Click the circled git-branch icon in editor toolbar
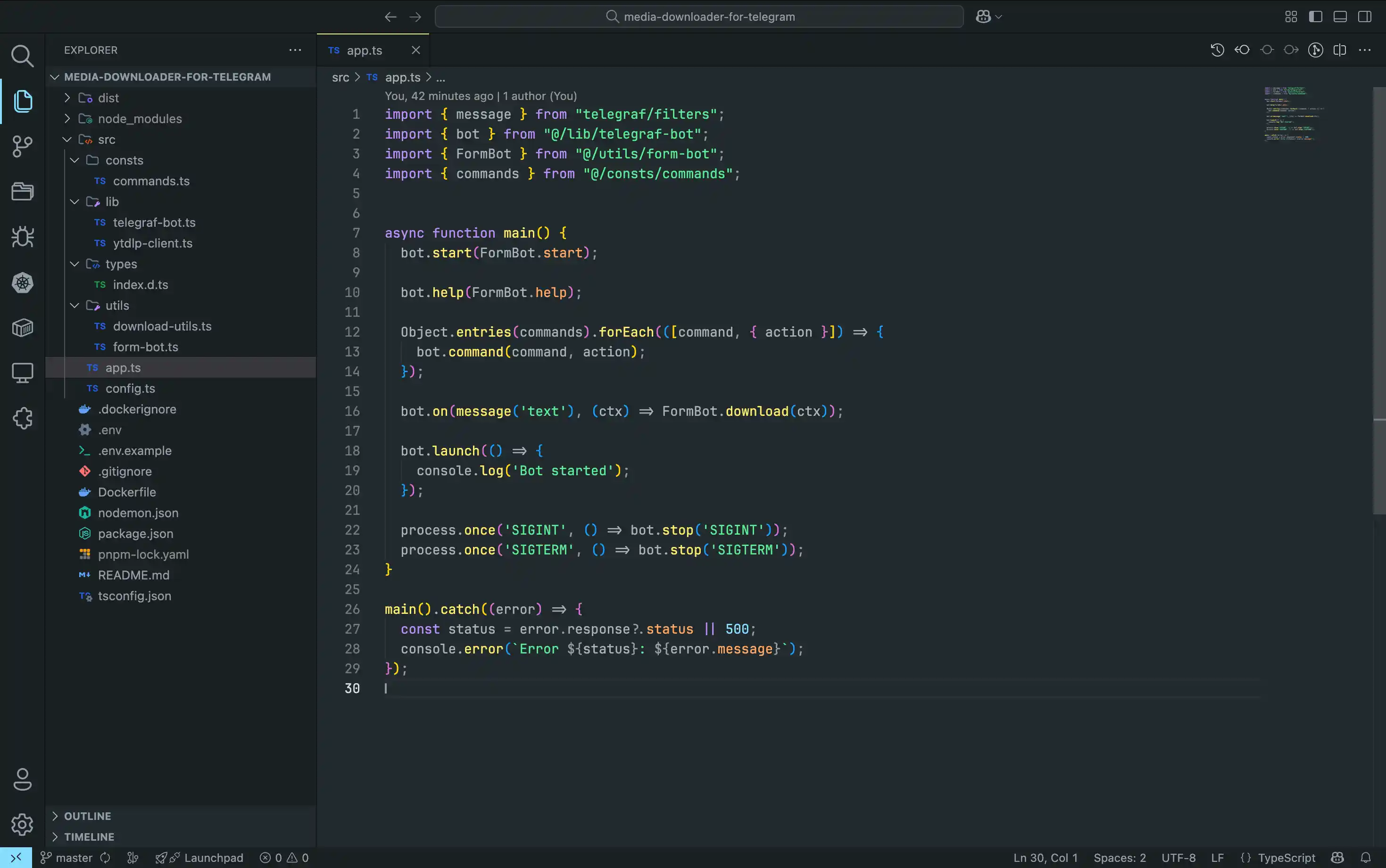 [1315, 50]
